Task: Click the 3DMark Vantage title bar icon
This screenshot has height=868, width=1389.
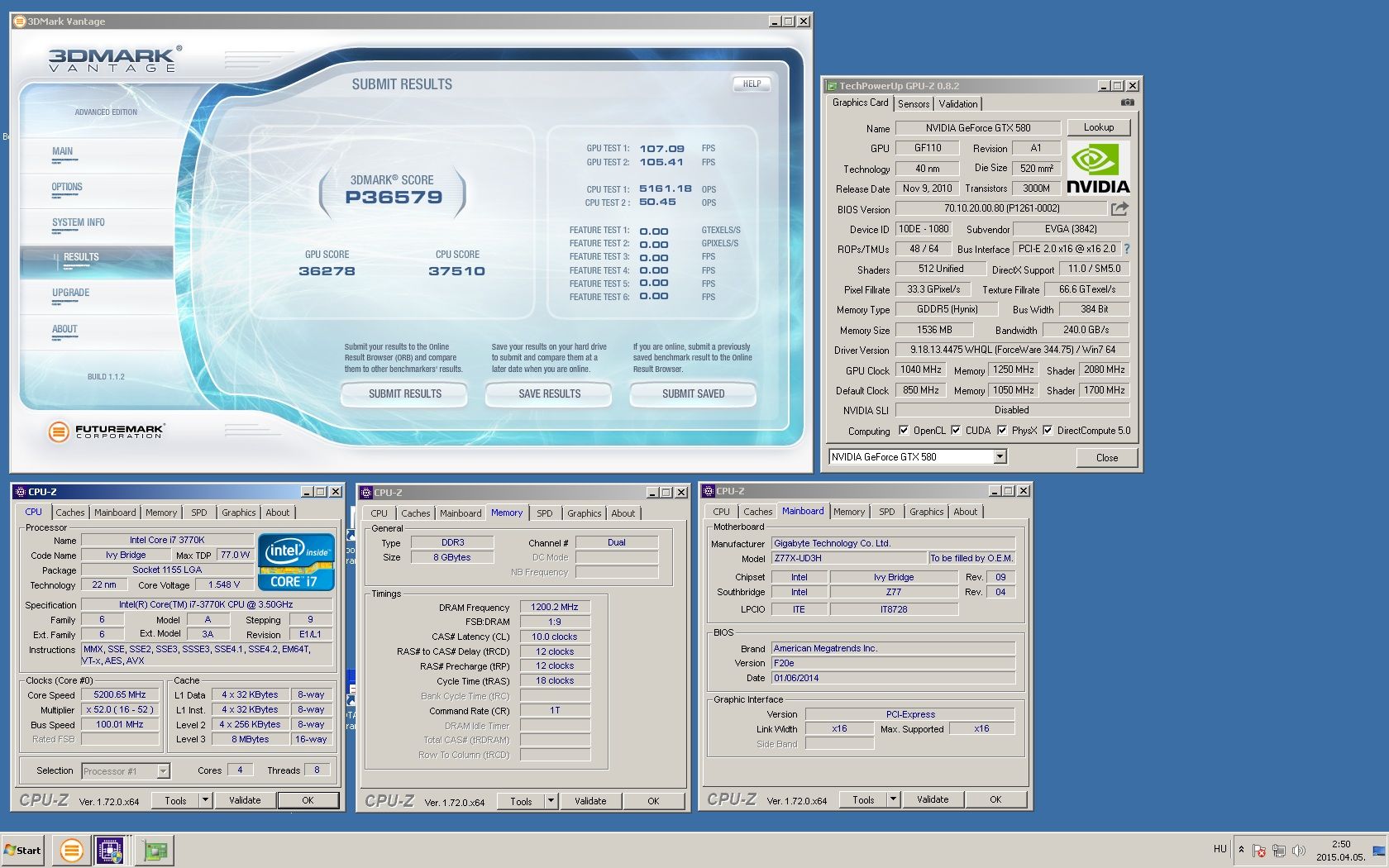Action: pyautogui.click(x=20, y=21)
